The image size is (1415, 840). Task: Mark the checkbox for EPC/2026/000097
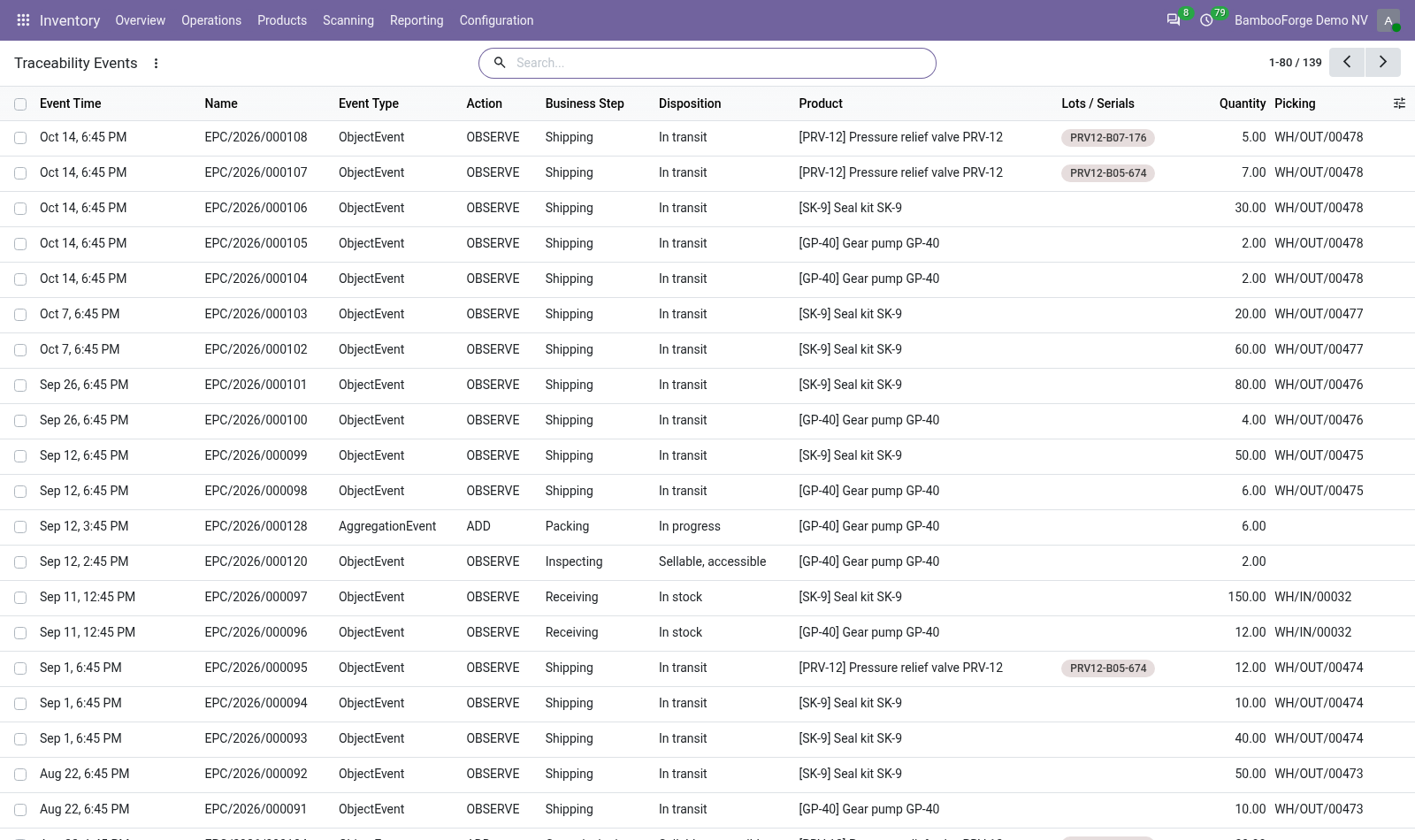[20, 598]
